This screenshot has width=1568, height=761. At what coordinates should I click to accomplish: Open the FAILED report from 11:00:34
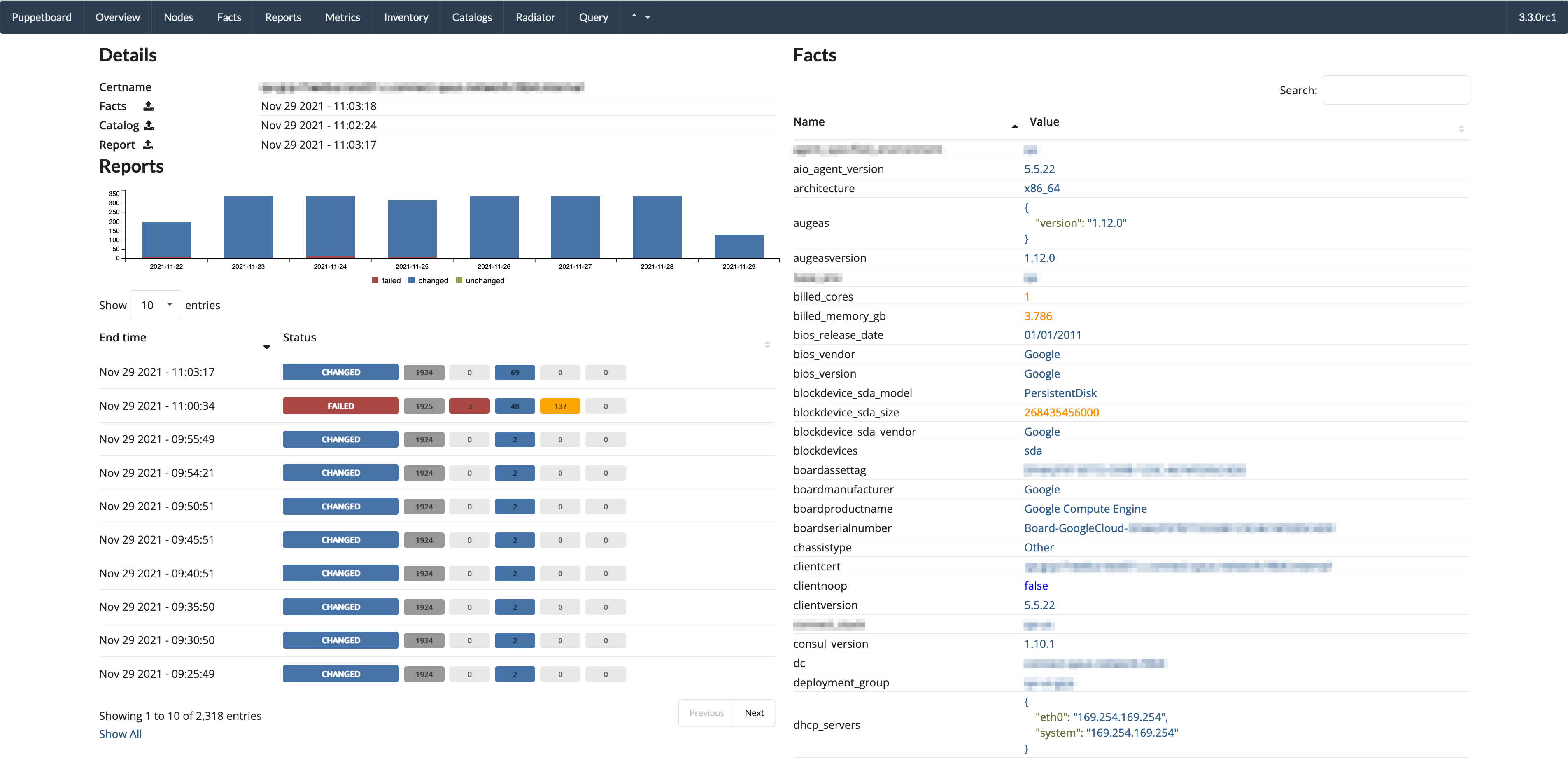coord(340,406)
